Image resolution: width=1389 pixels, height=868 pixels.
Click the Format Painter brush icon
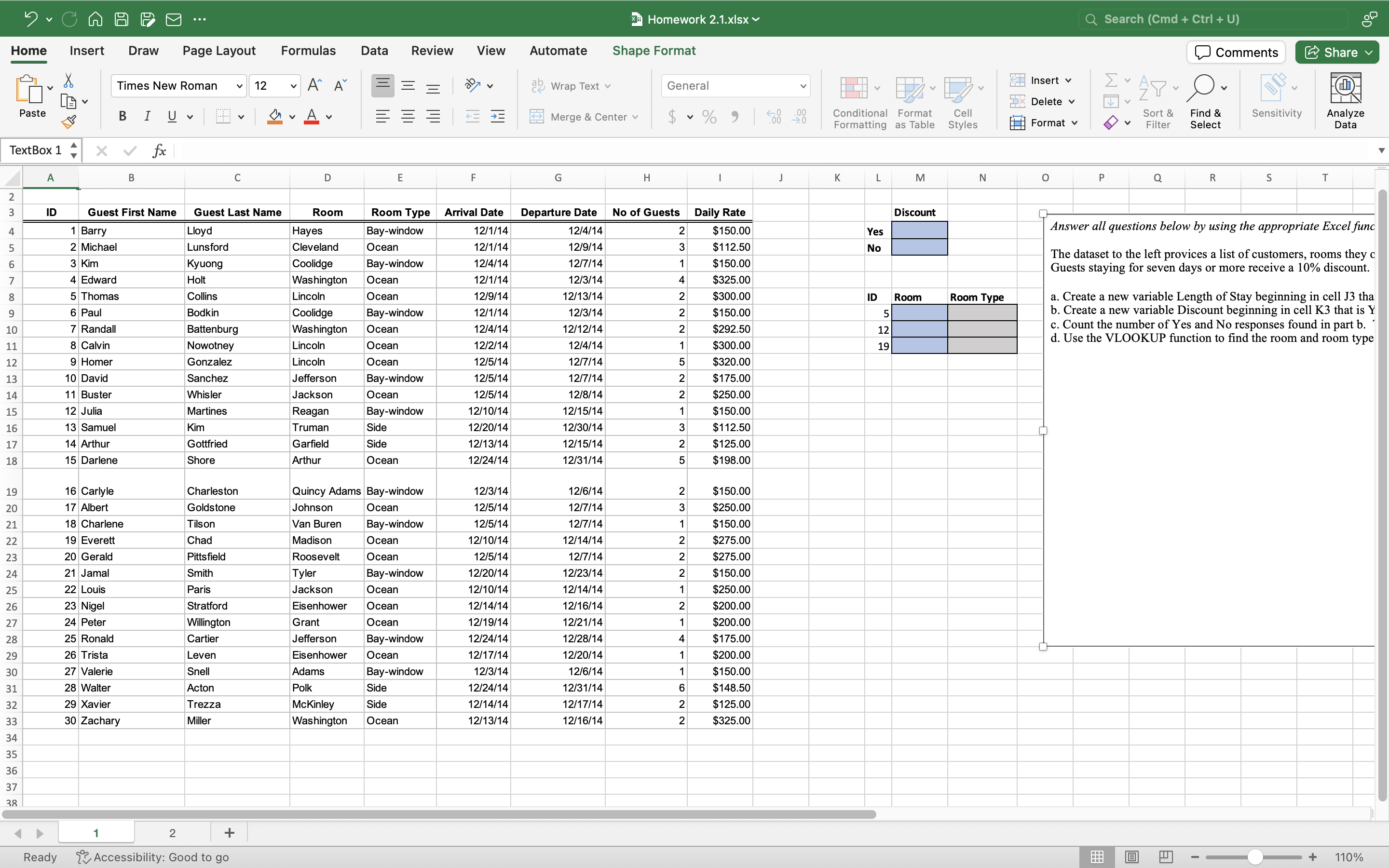69,122
